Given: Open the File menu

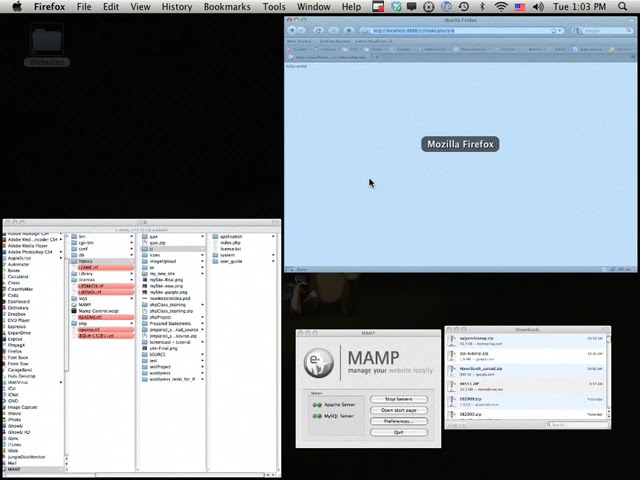Looking at the screenshot, I should click(x=84, y=7).
